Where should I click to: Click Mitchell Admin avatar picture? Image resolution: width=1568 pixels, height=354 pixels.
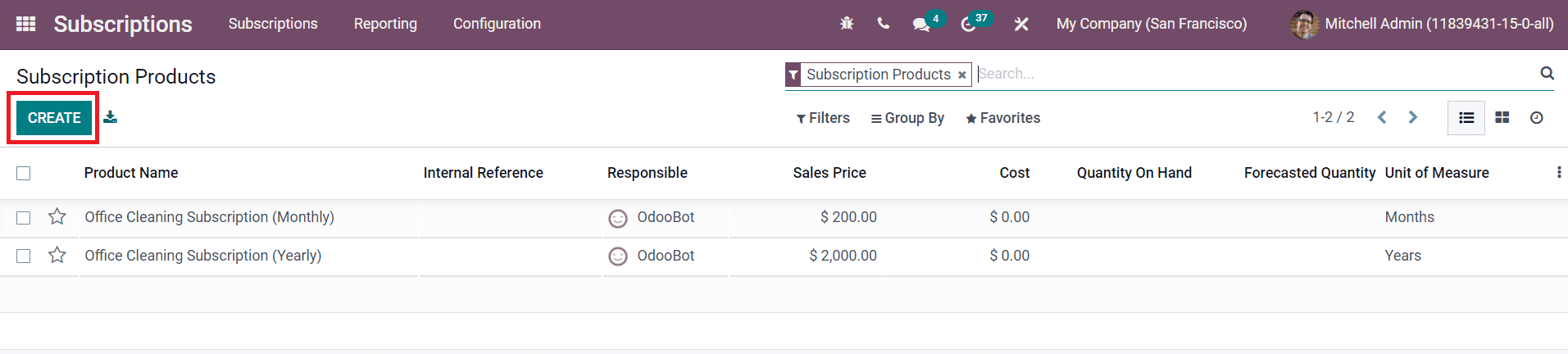[x=1304, y=24]
